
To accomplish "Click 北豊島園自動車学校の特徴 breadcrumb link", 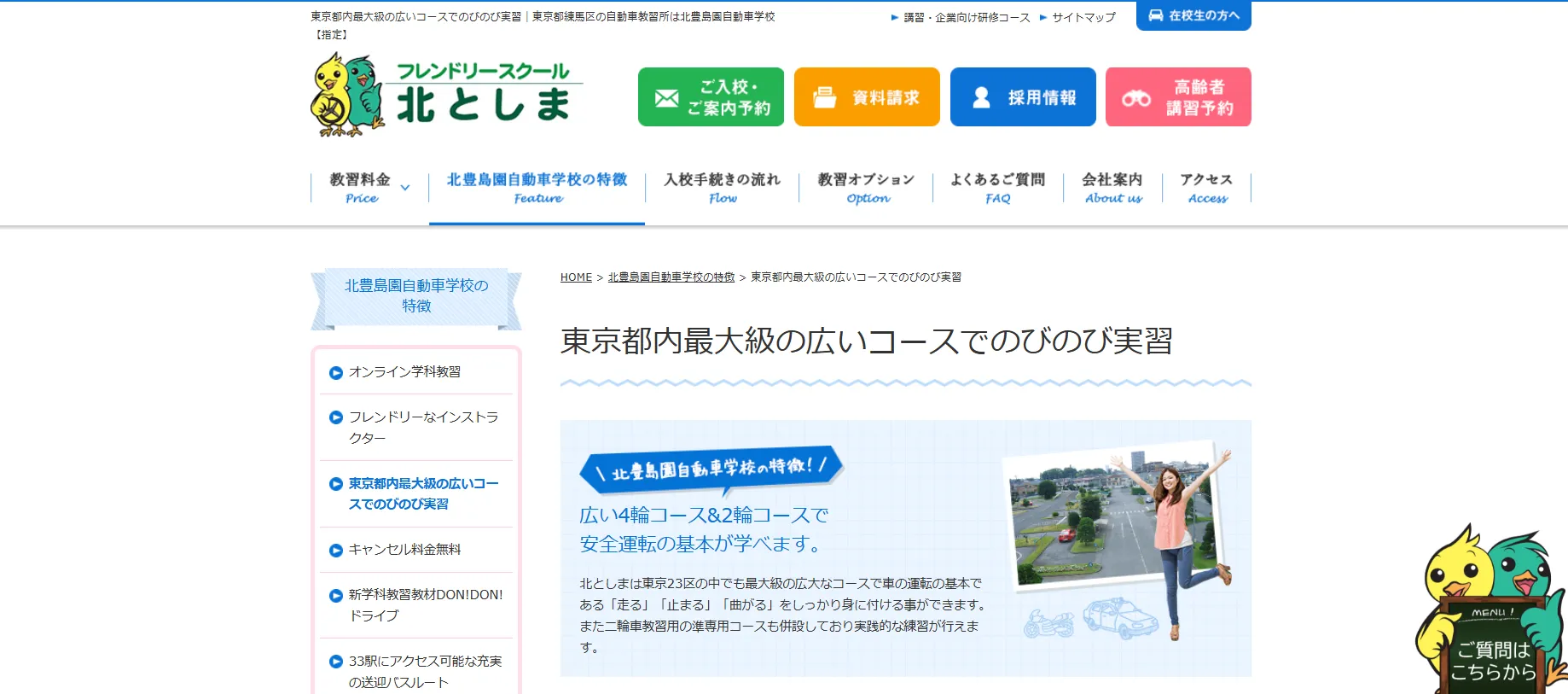I will [671, 277].
